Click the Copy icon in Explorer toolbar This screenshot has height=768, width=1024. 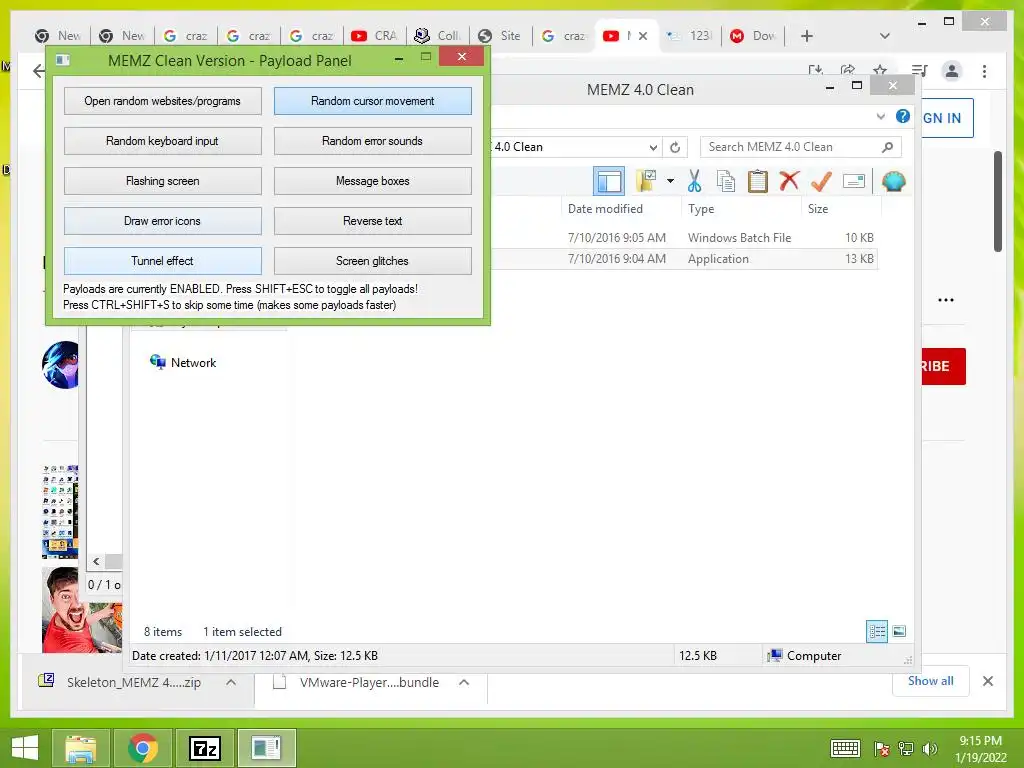click(726, 181)
